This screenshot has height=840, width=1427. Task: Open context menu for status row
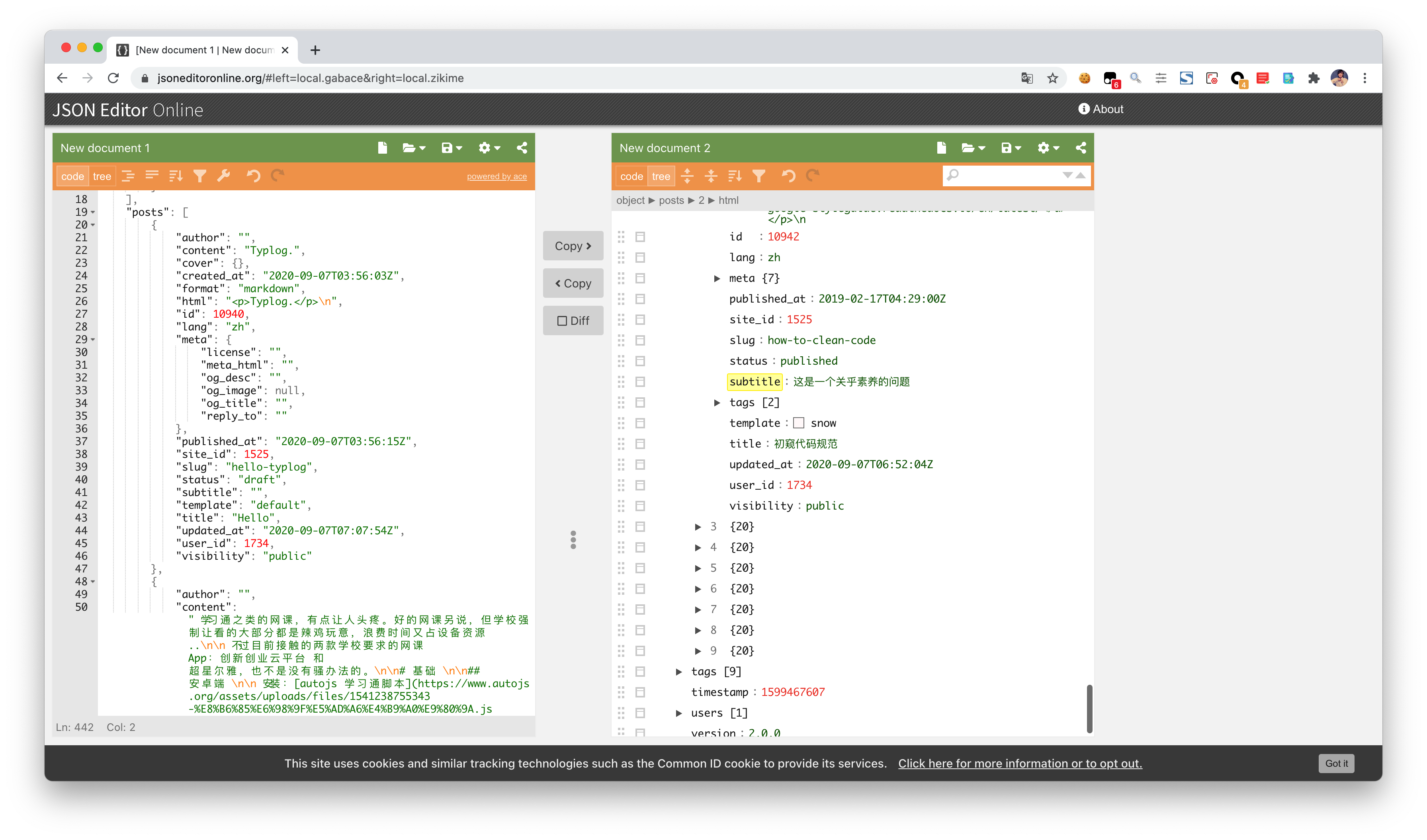pyautogui.click(x=640, y=361)
